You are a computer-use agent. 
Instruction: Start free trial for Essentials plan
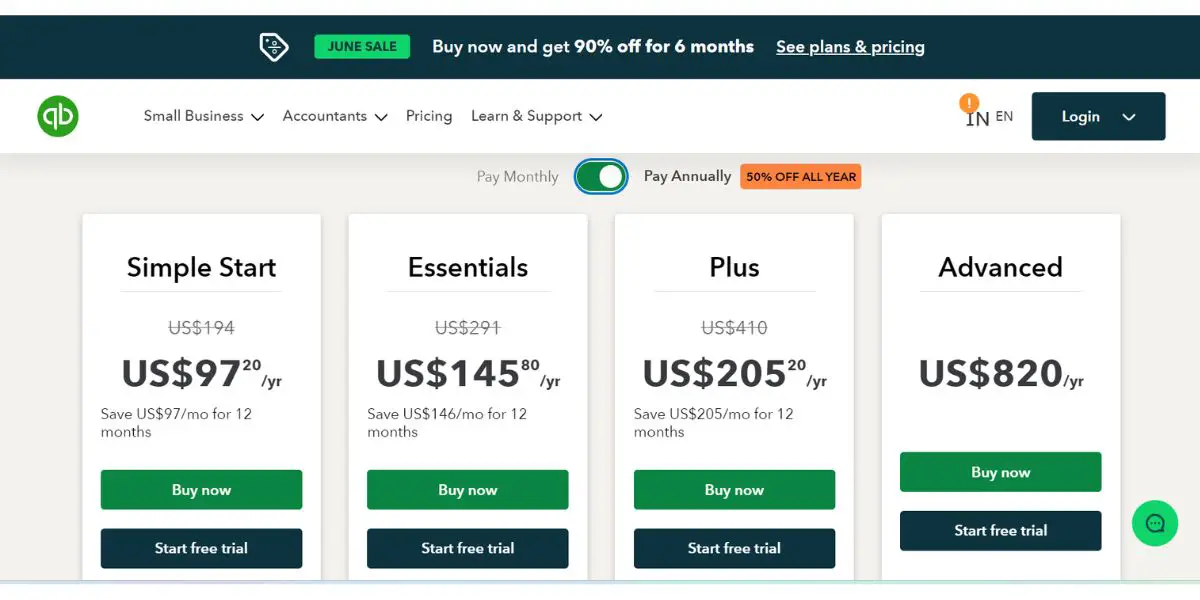[468, 548]
